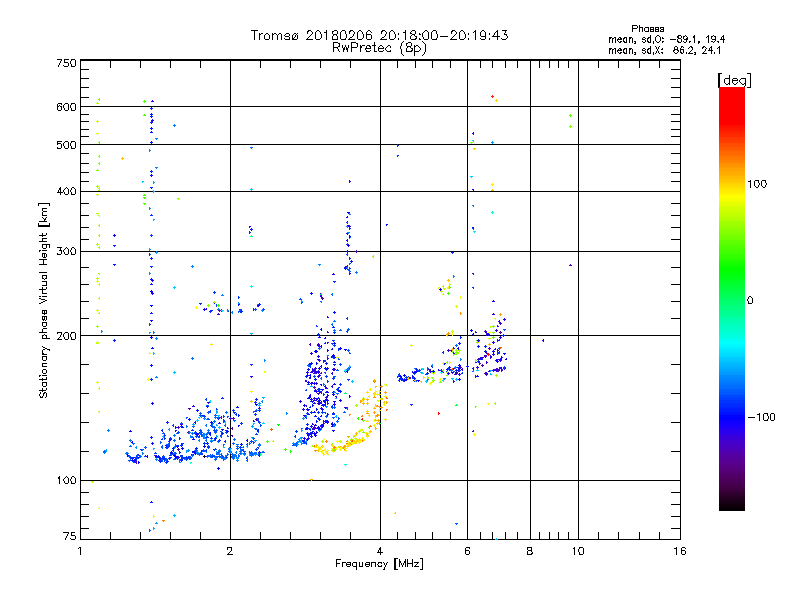Click the '750' y-axis tick label
This screenshot has width=800, height=600.
coord(66,63)
